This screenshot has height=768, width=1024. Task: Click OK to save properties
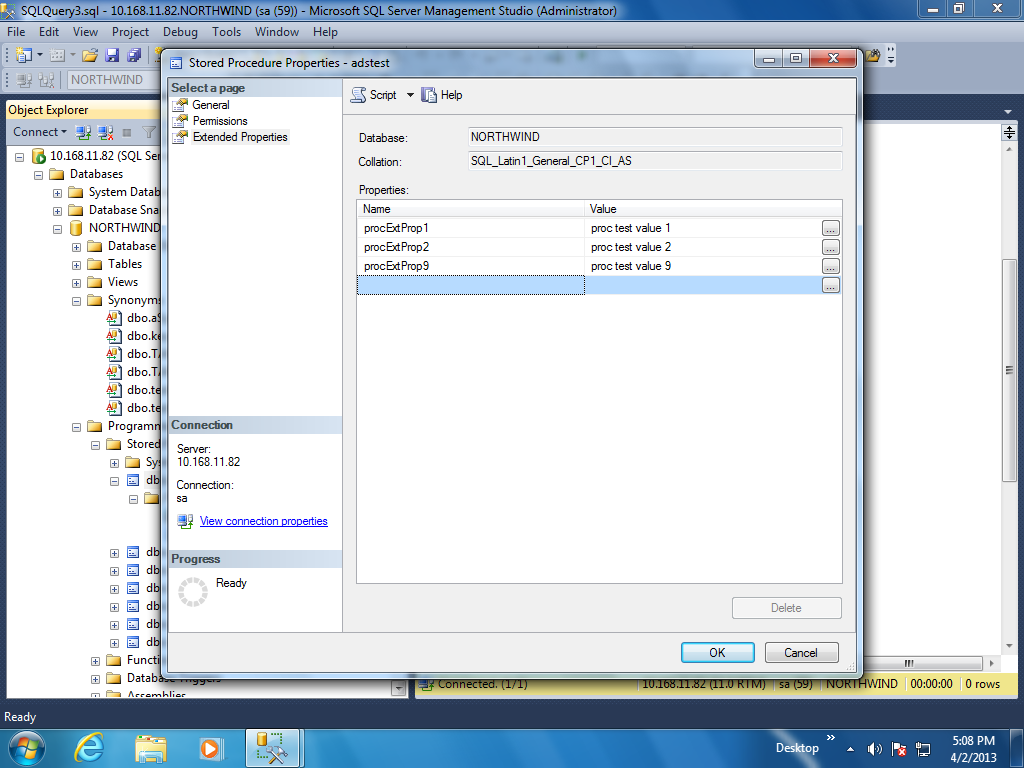717,652
